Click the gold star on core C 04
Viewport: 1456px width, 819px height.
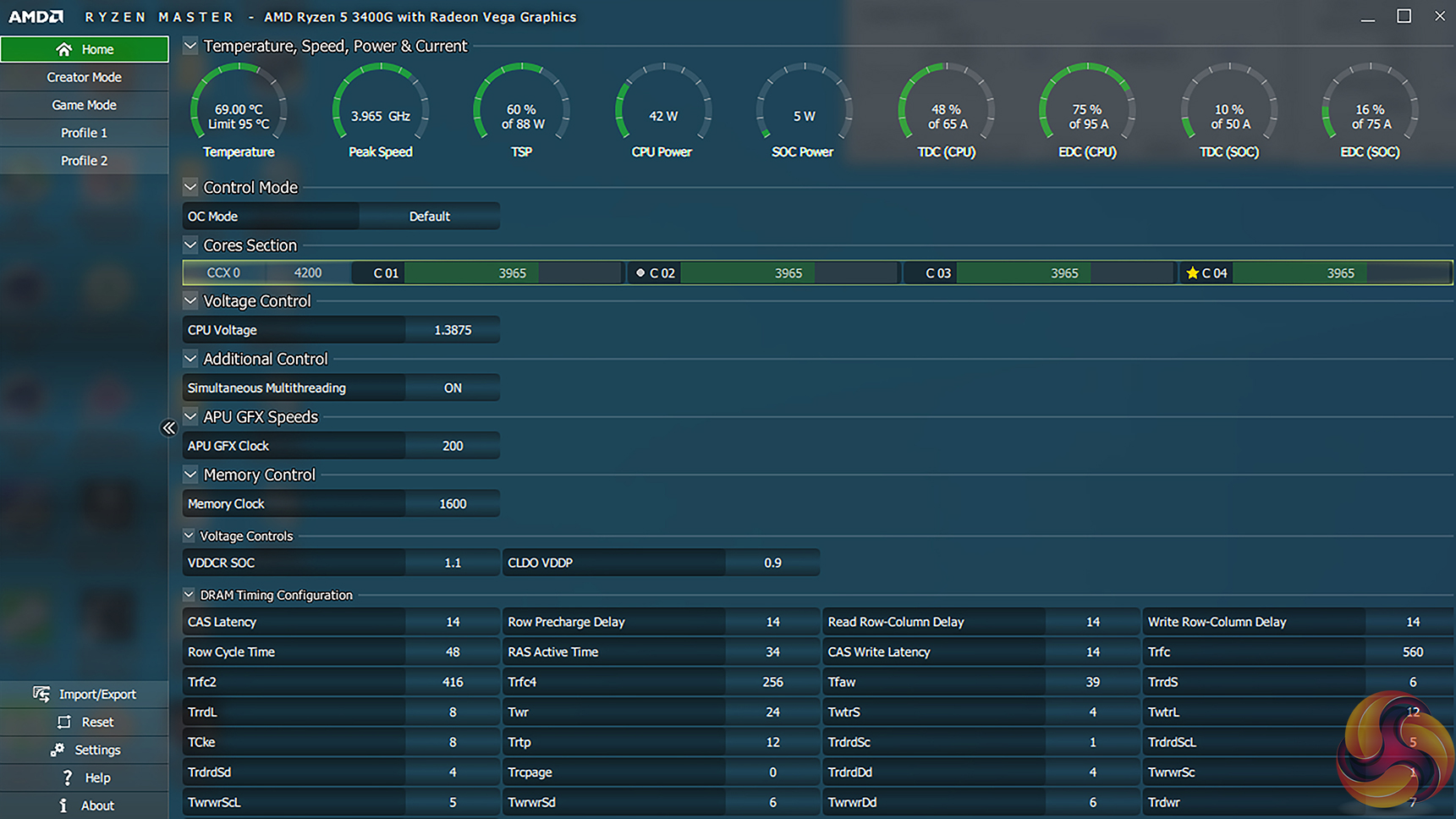tap(1192, 273)
